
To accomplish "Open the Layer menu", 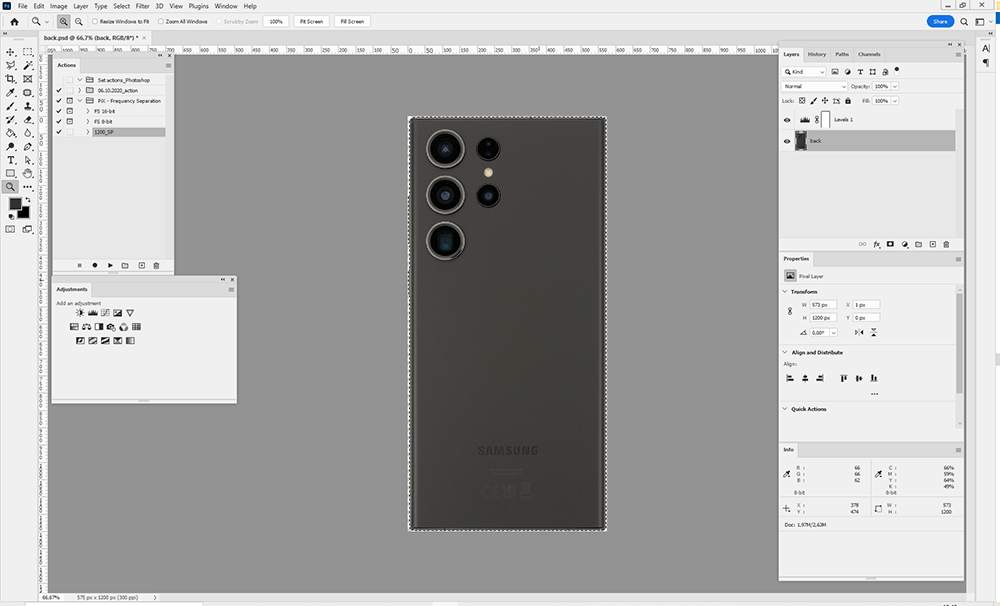I will pyautogui.click(x=81, y=6).
